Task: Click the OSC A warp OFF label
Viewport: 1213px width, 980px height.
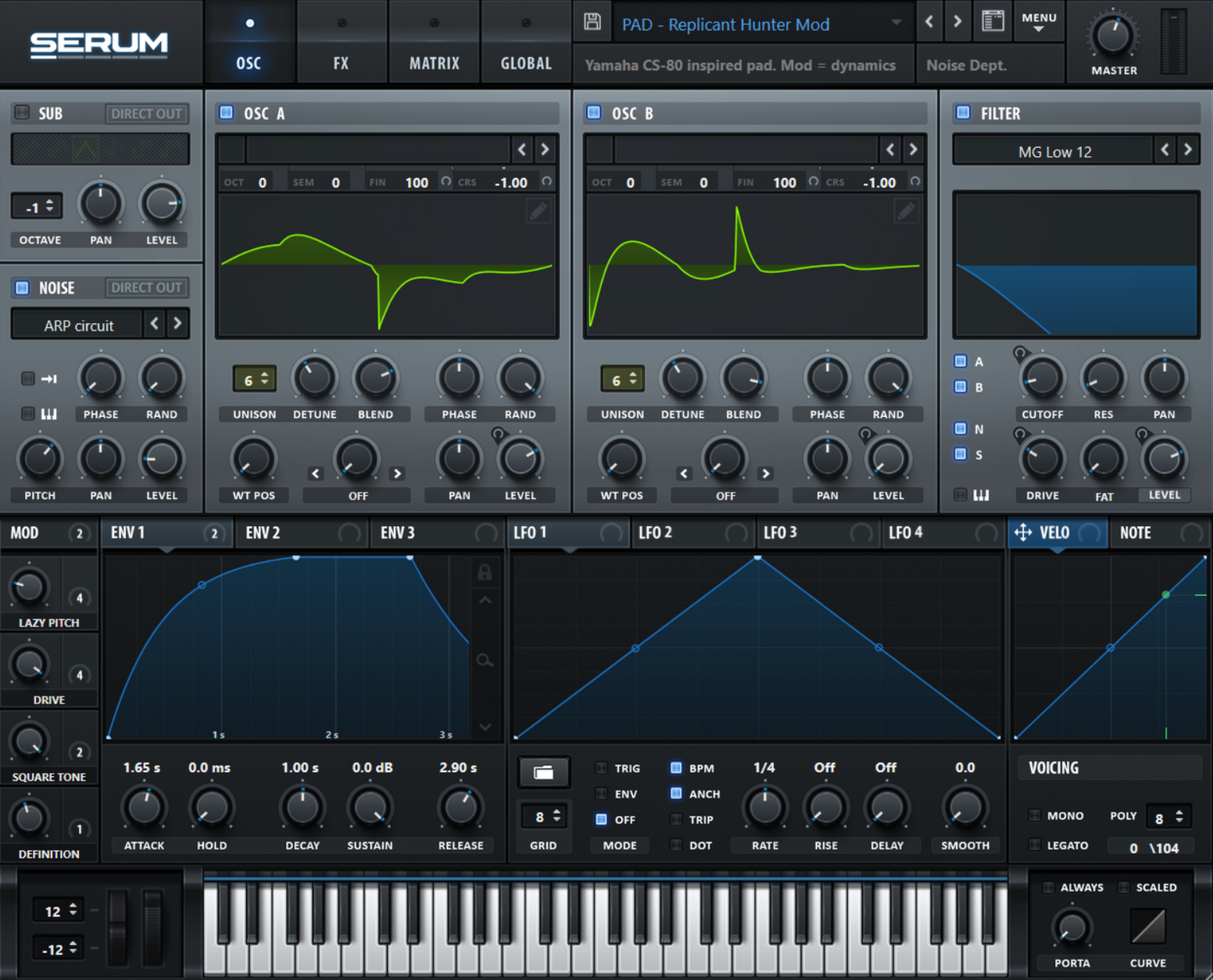Action: point(358,496)
